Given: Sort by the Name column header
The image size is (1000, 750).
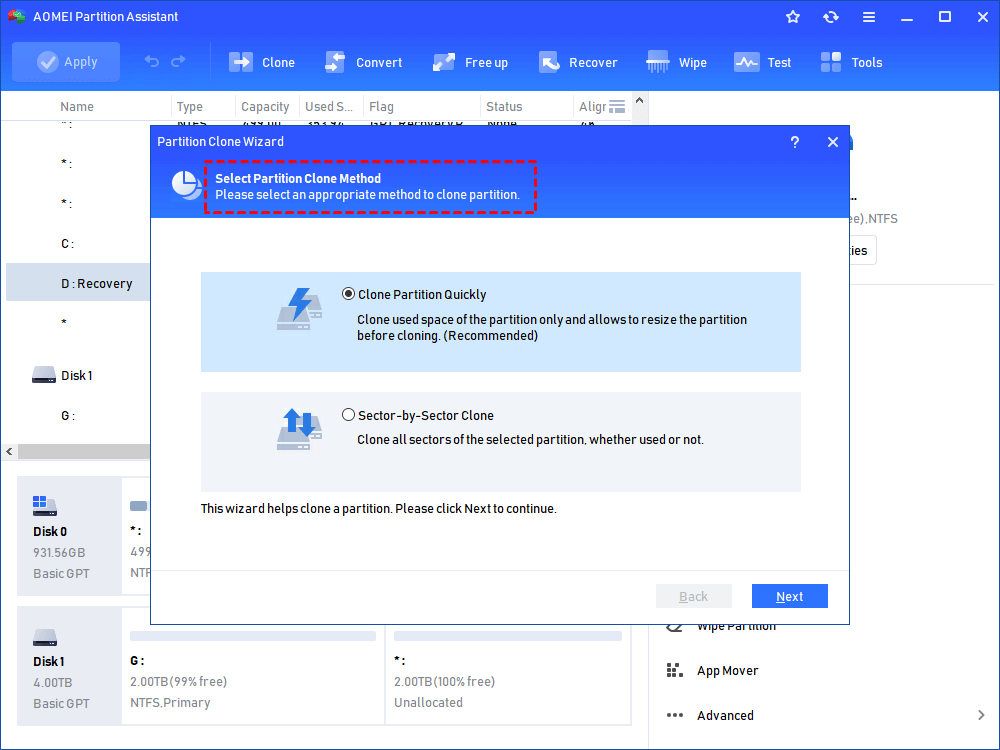Looking at the screenshot, I should click(x=77, y=107).
